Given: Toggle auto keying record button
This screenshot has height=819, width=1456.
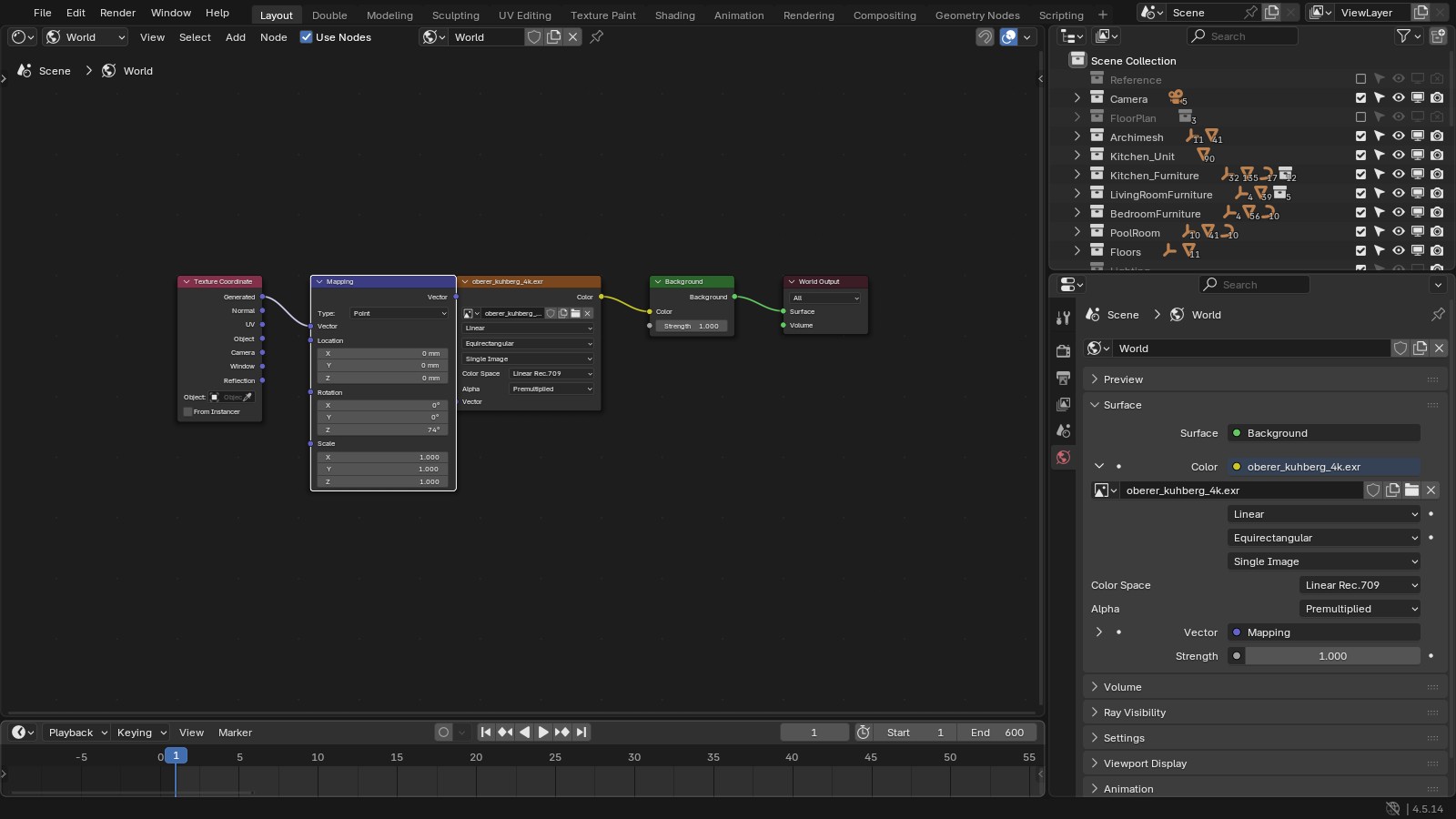Looking at the screenshot, I should (443, 733).
